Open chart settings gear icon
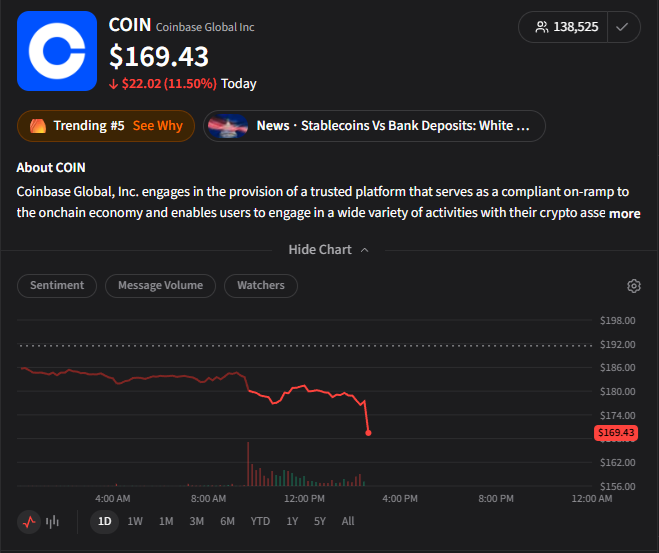 [x=634, y=286]
